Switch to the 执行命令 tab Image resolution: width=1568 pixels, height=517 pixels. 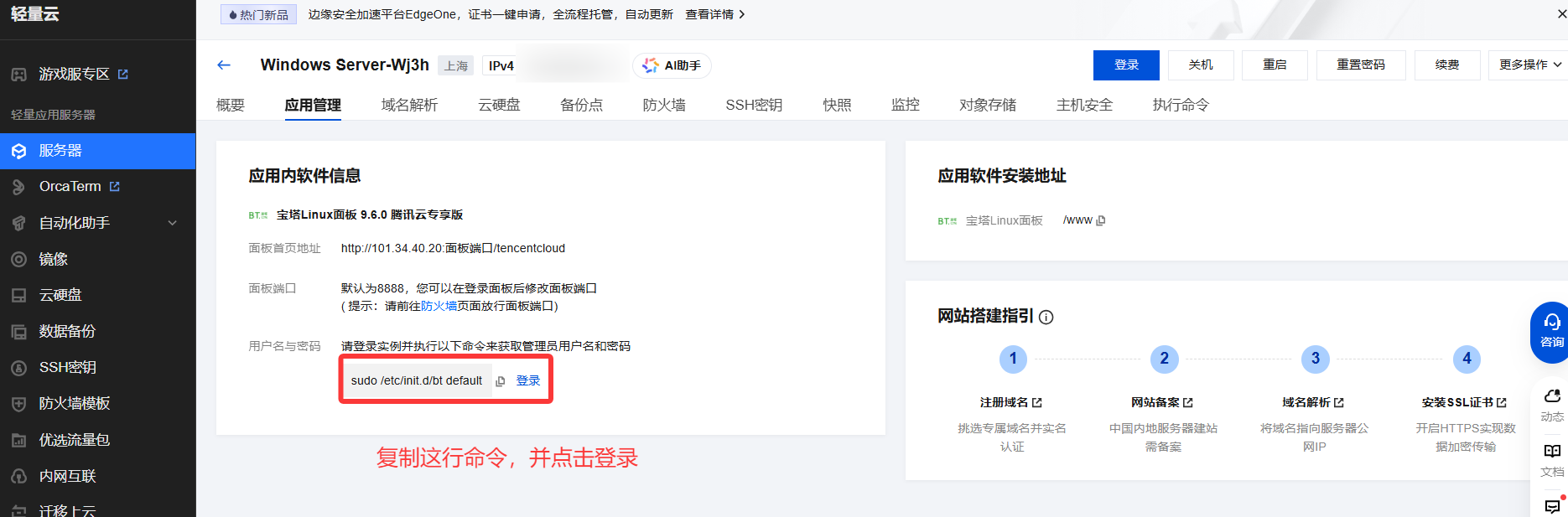coord(1181,105)
